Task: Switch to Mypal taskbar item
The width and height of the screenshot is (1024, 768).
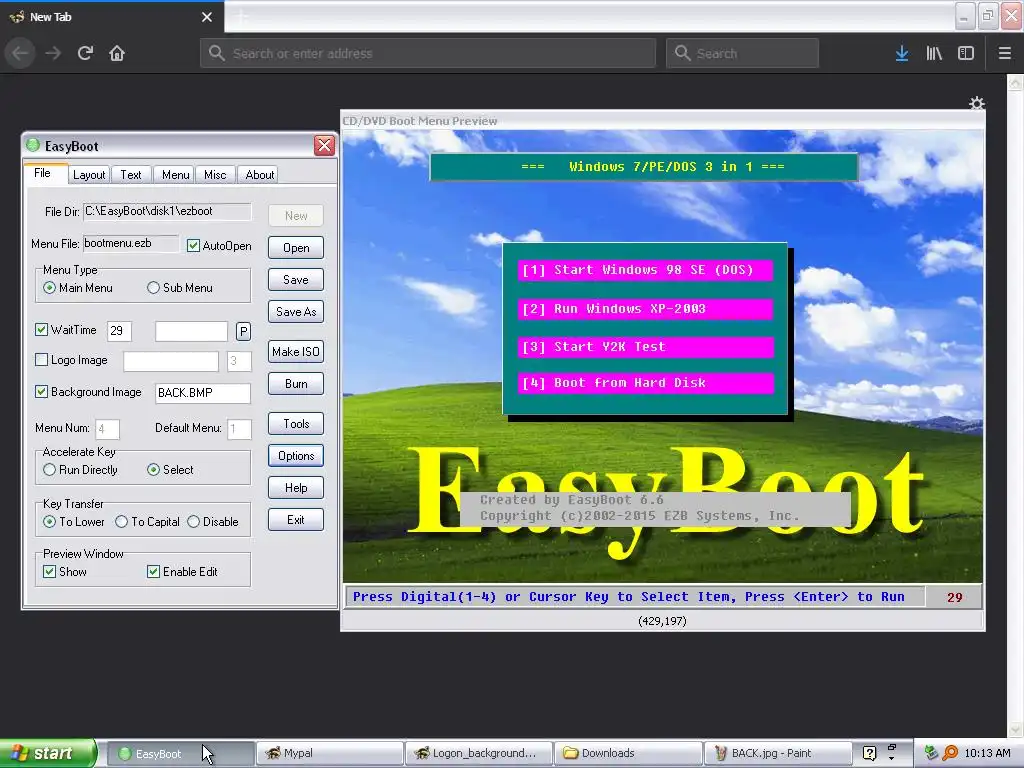Action: tap(329, 754)
